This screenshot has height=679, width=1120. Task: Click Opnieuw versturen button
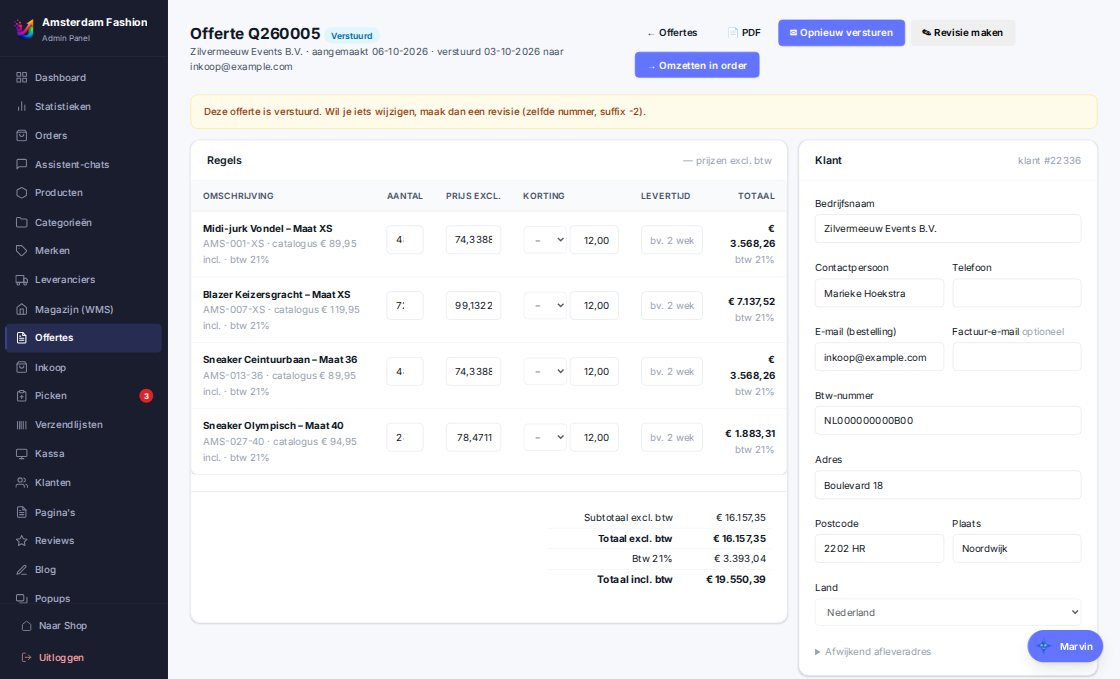[841, 33]
